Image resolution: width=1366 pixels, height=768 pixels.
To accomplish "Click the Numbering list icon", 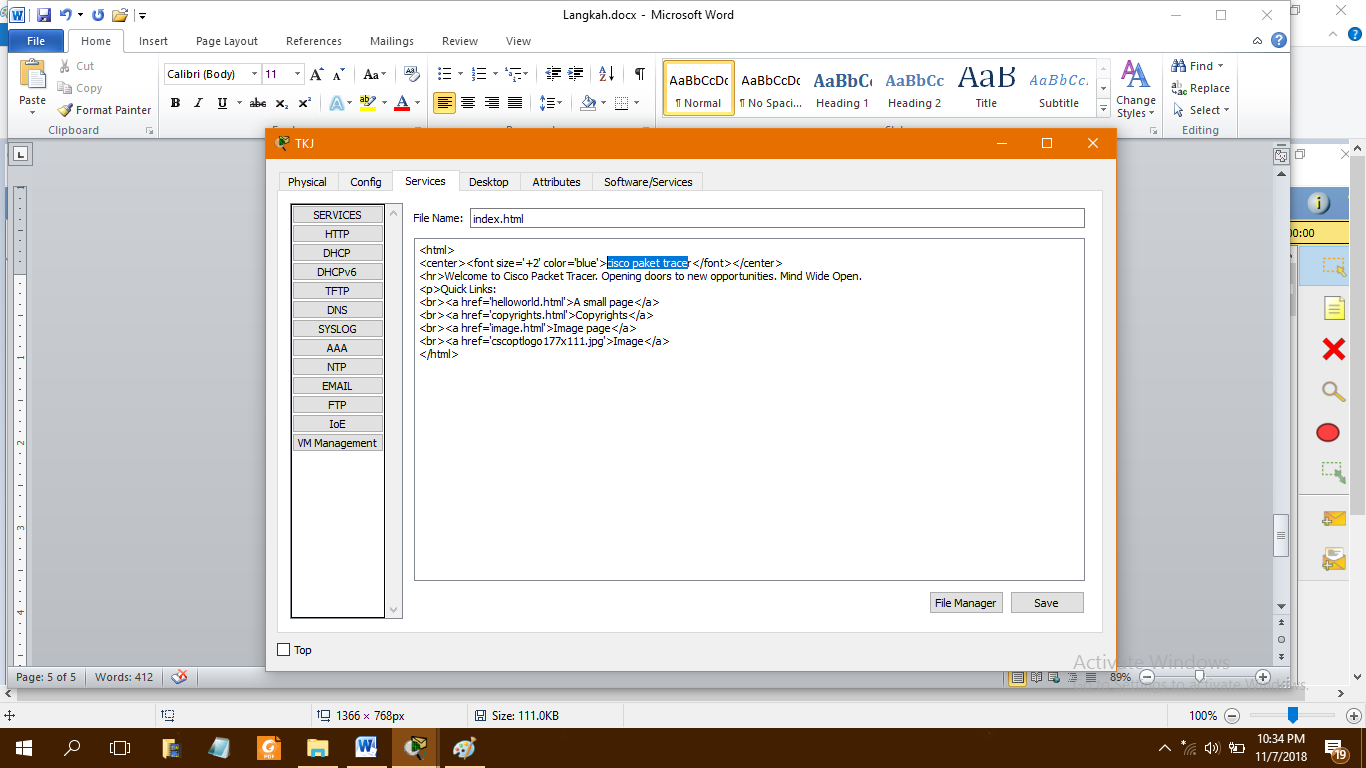I will pyautogui.click(x=479, y=74).
